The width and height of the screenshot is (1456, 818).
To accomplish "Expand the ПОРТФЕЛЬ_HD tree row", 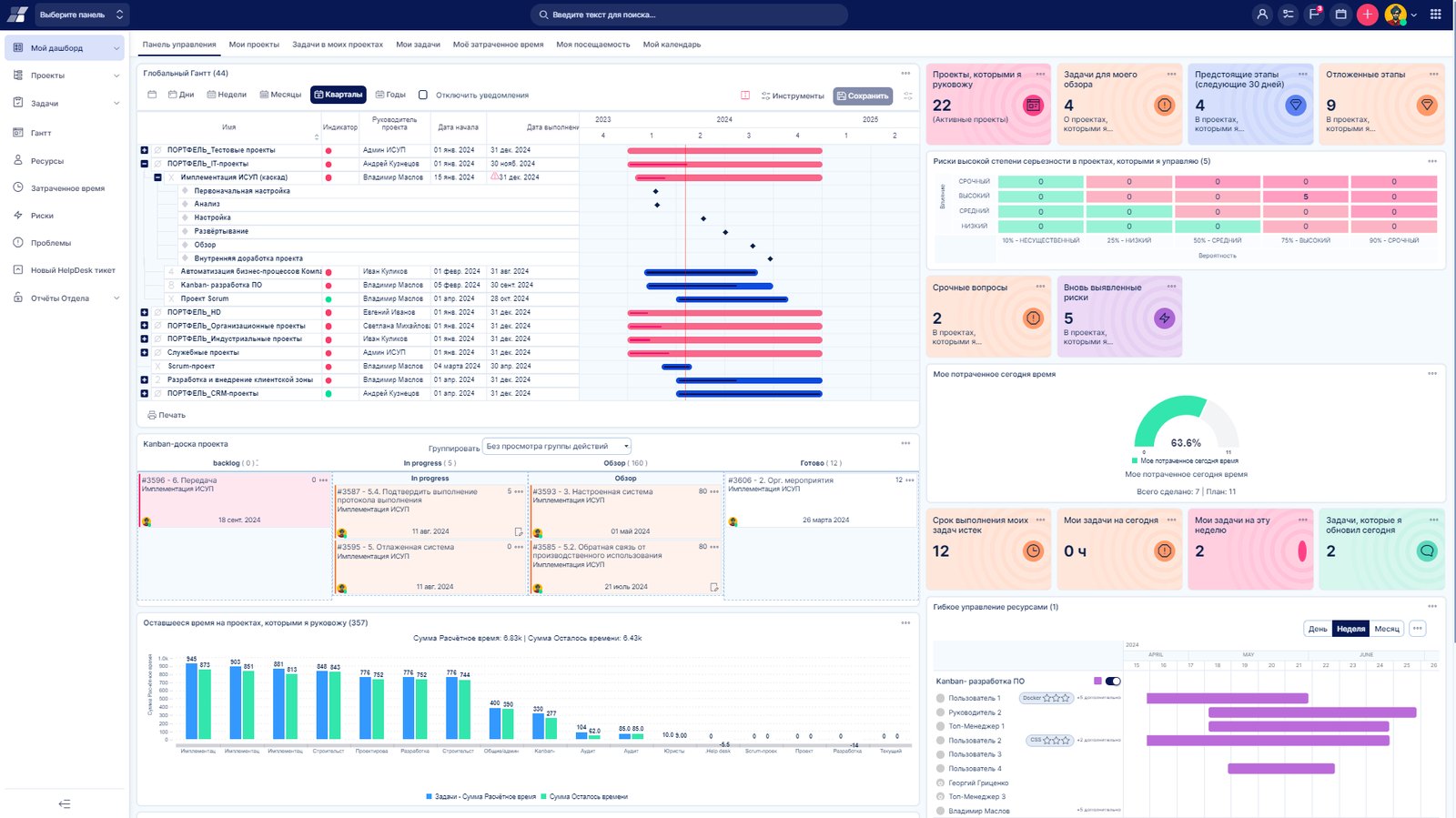I will tap(144, 312).
